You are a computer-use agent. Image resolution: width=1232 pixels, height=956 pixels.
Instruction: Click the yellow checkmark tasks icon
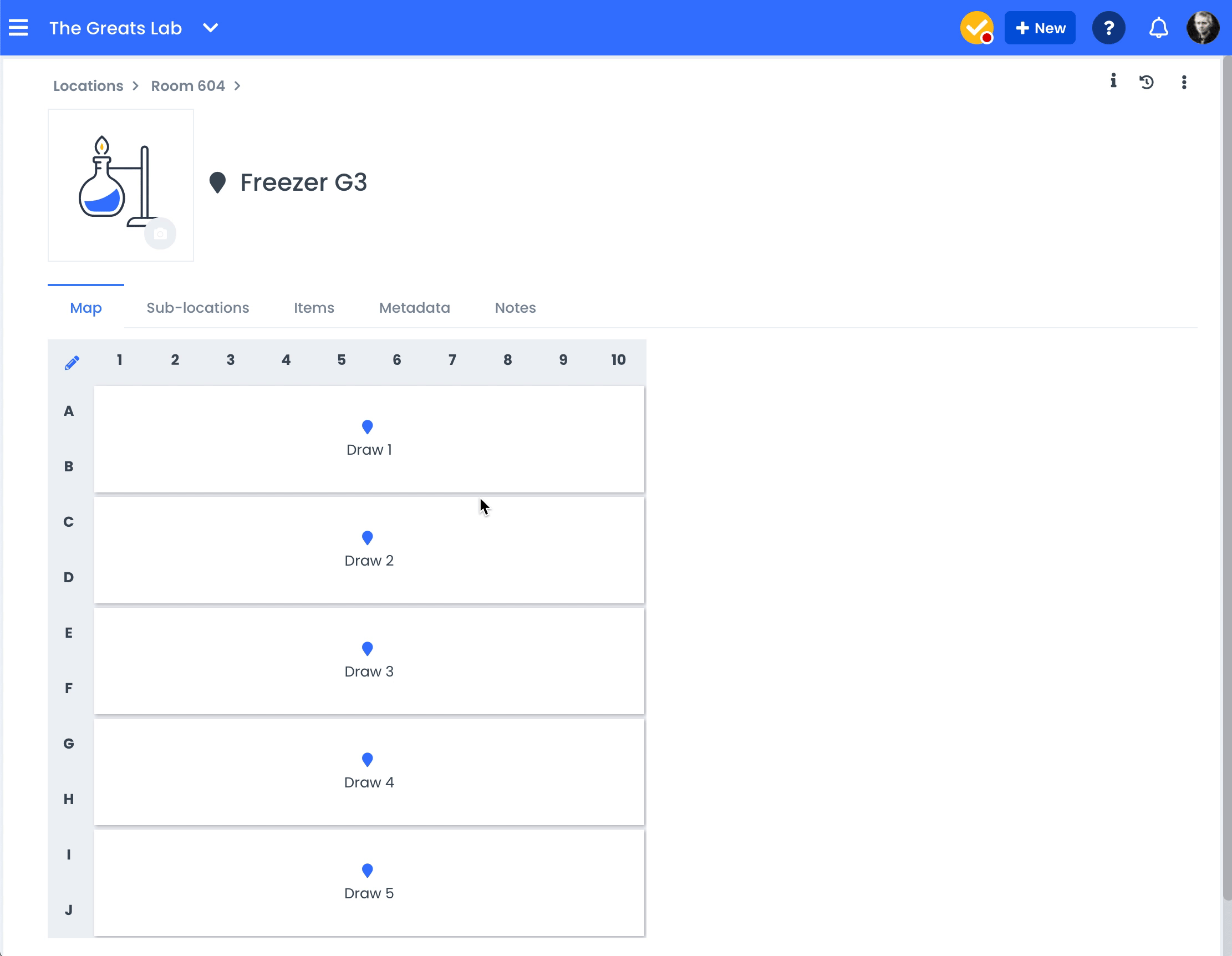click(x=976, y=28)
